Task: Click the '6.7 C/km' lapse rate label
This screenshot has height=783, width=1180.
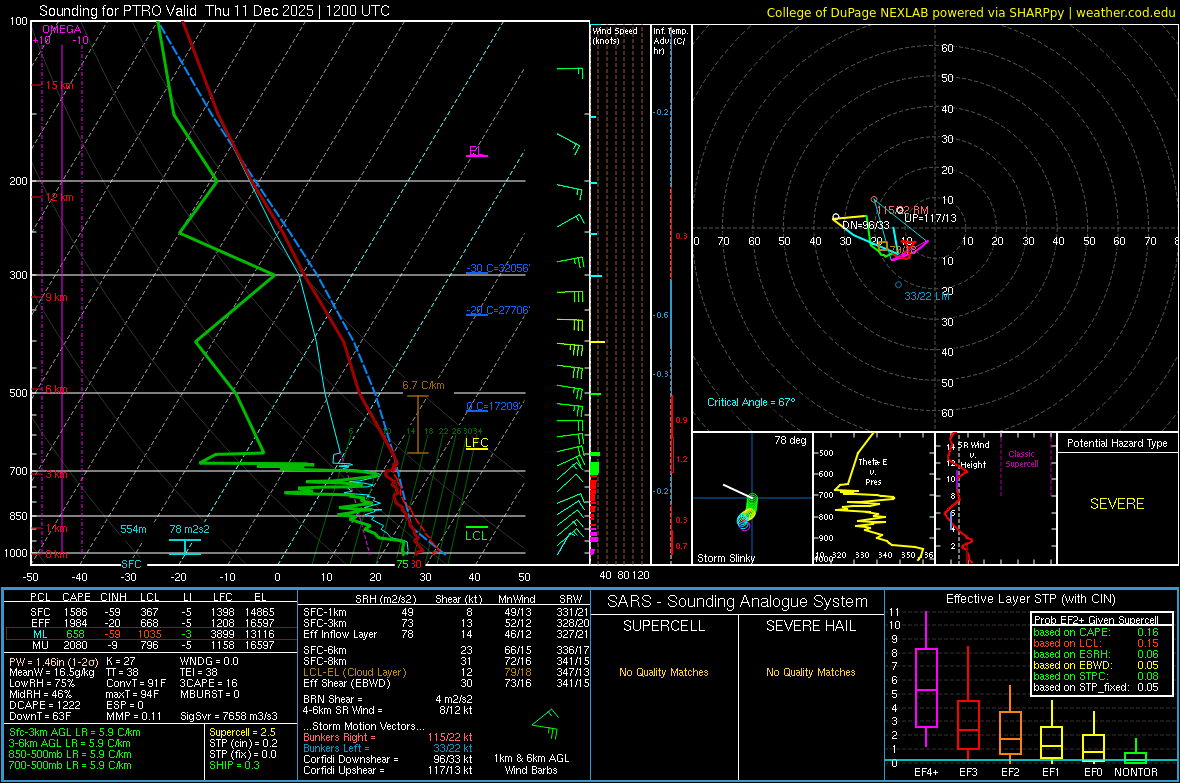Action: [x=423, y=385]
